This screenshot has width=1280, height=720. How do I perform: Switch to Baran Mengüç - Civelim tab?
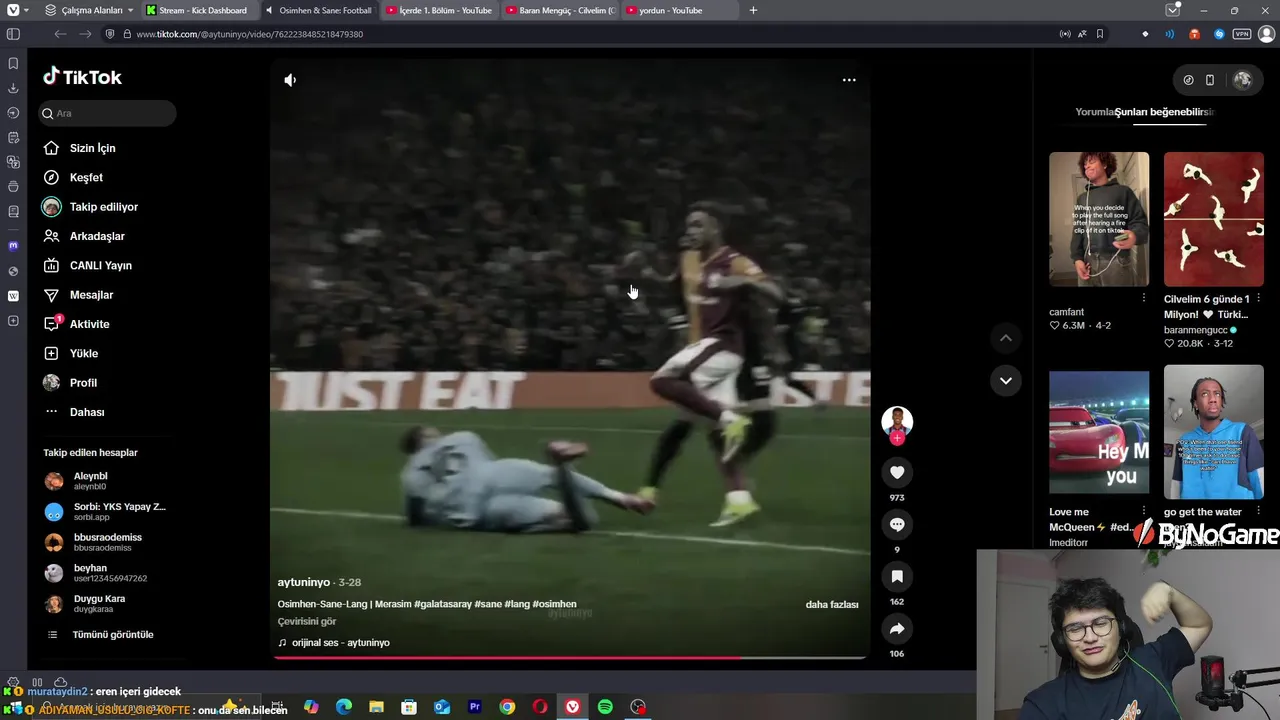[x=560, y=10]
